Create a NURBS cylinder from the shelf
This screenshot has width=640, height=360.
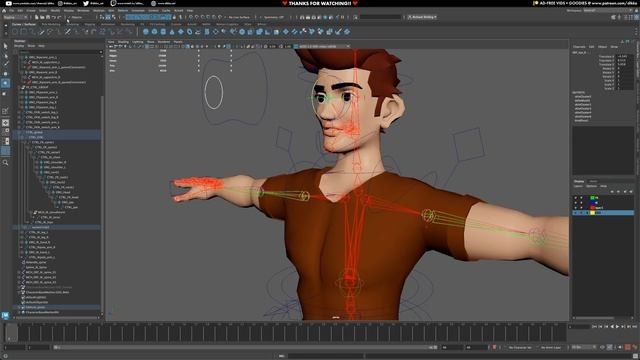tap(163, 31)
